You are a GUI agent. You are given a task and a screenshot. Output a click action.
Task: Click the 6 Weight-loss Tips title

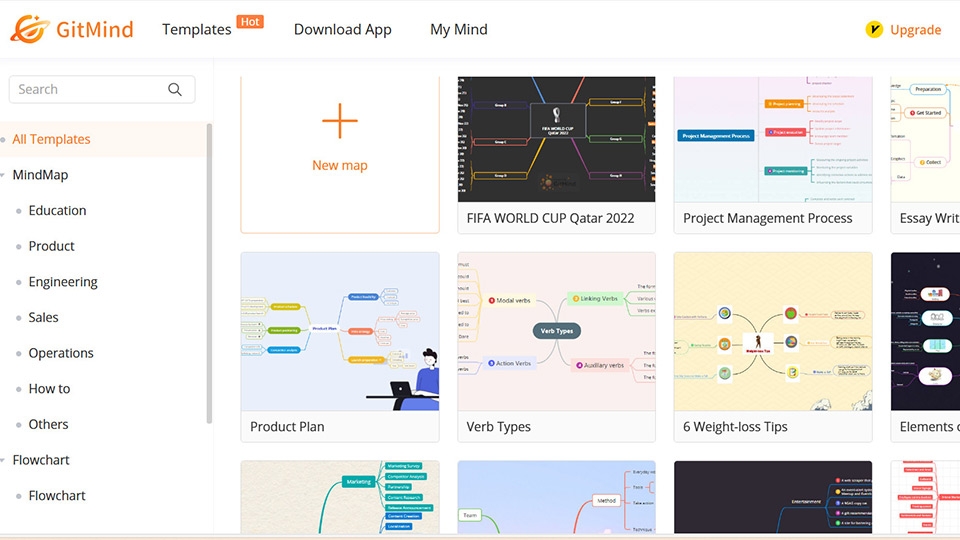[735, 427]
